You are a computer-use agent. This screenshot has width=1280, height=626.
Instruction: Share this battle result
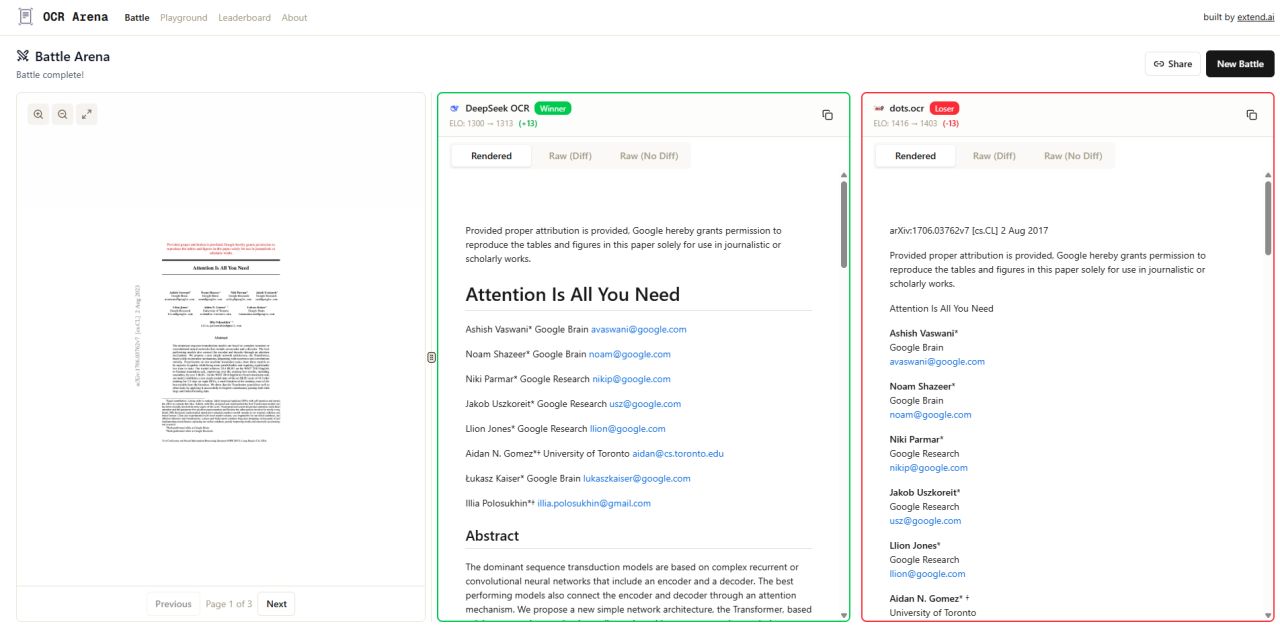[x=1172, y=64]
